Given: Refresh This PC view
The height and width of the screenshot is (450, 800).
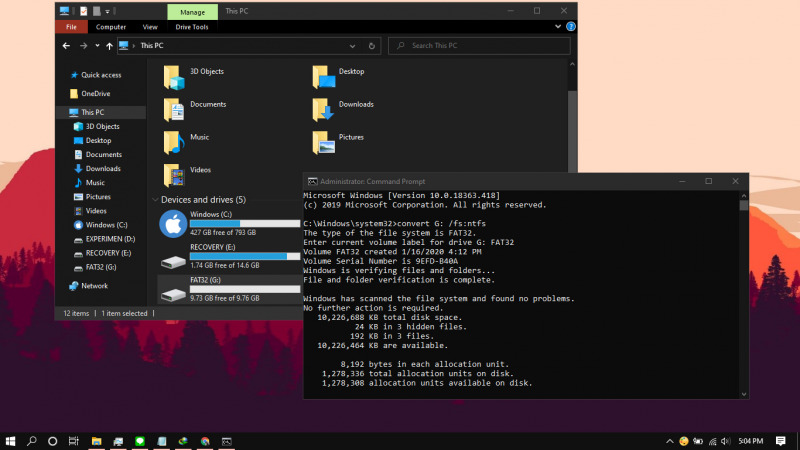Looking at the screenshot, I should pos(371,46).
